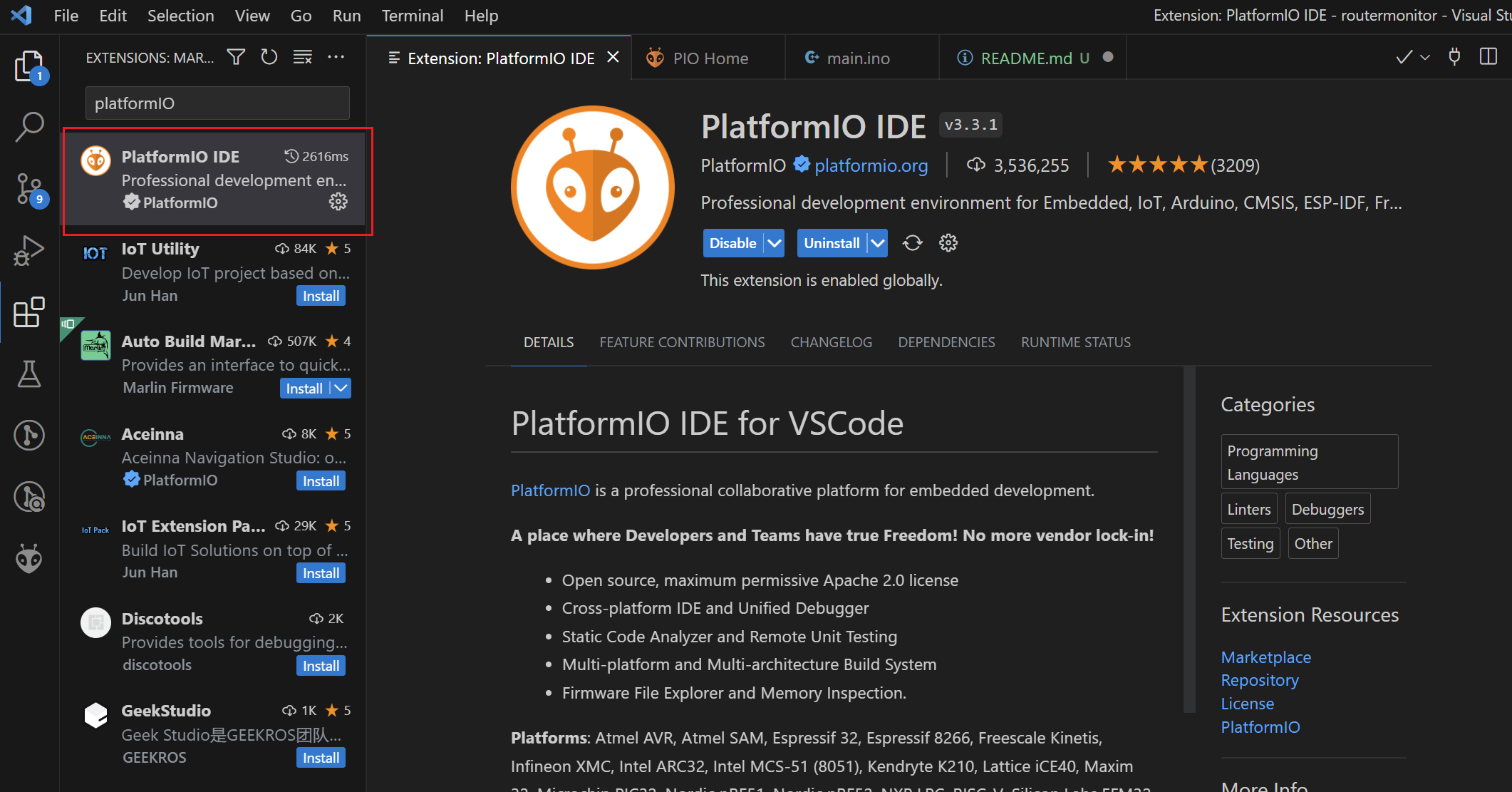Screen dimensions: 1512x792
Task: Open the Terminal menu
Action: click(412, 16)
